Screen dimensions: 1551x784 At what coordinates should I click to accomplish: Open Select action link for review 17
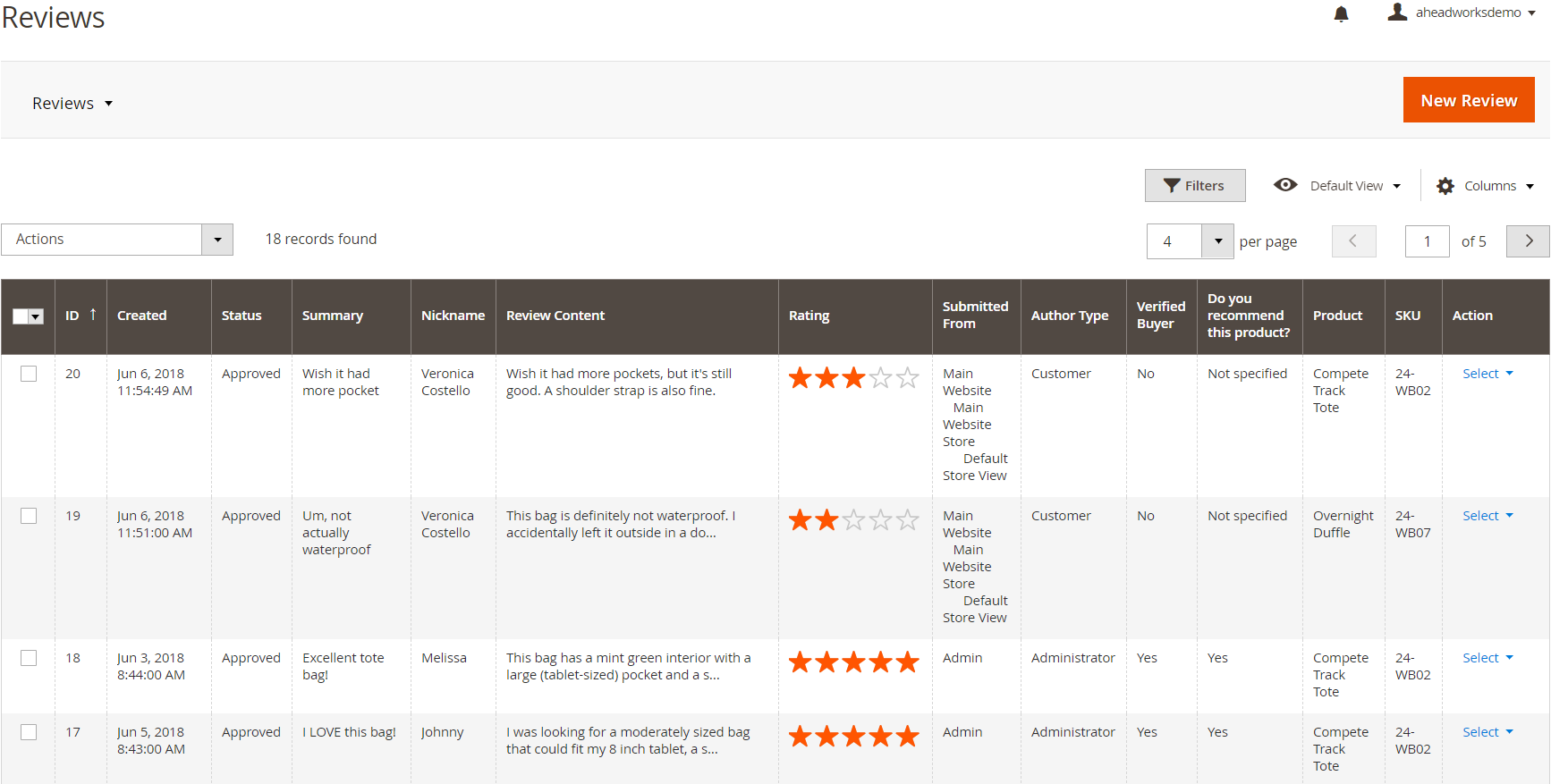(1487, 732)
